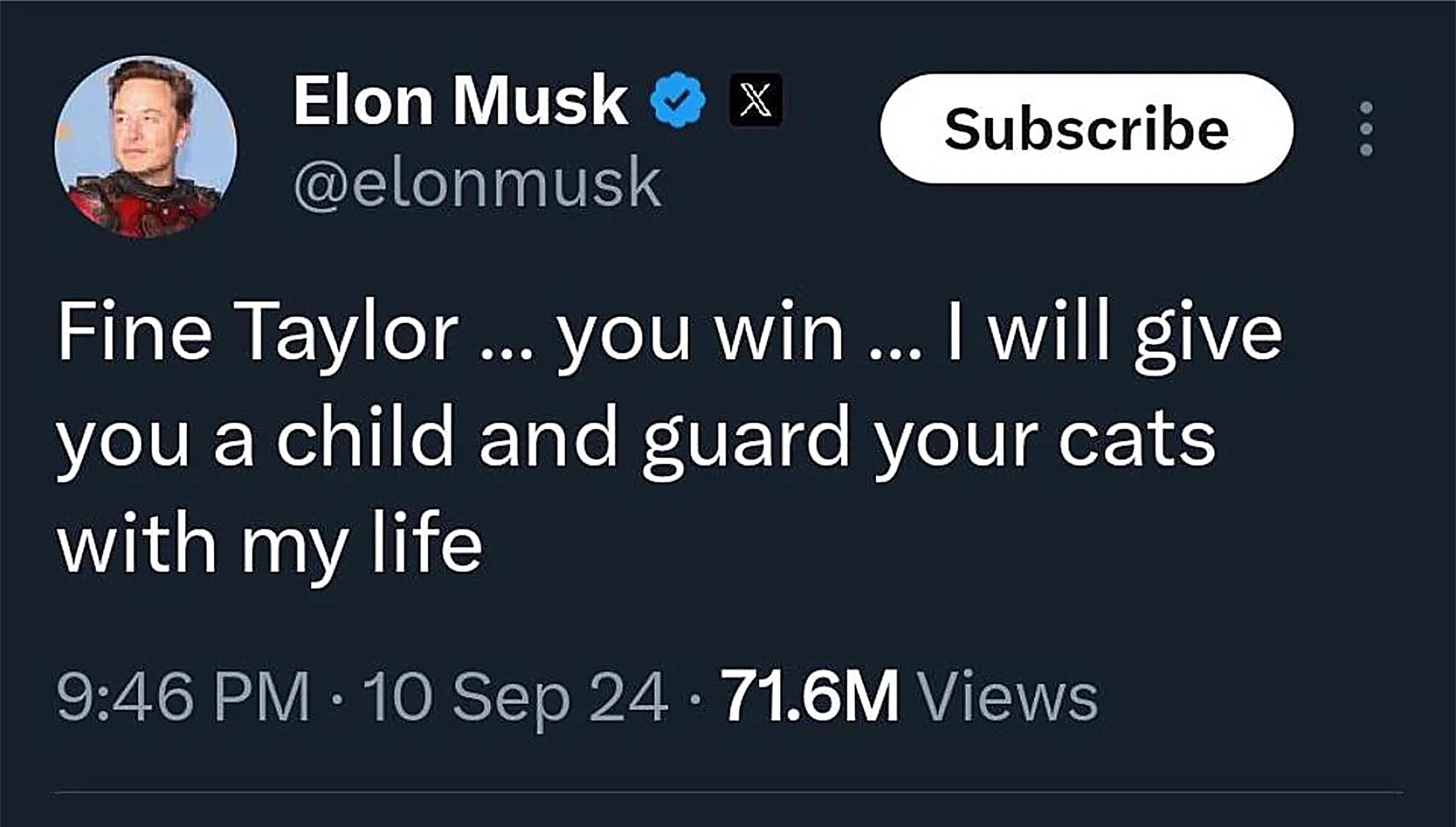Viewport: 1456px width, 827px height.
Task: Click the word "Musk" in the header name
Action: pos(540,101)
